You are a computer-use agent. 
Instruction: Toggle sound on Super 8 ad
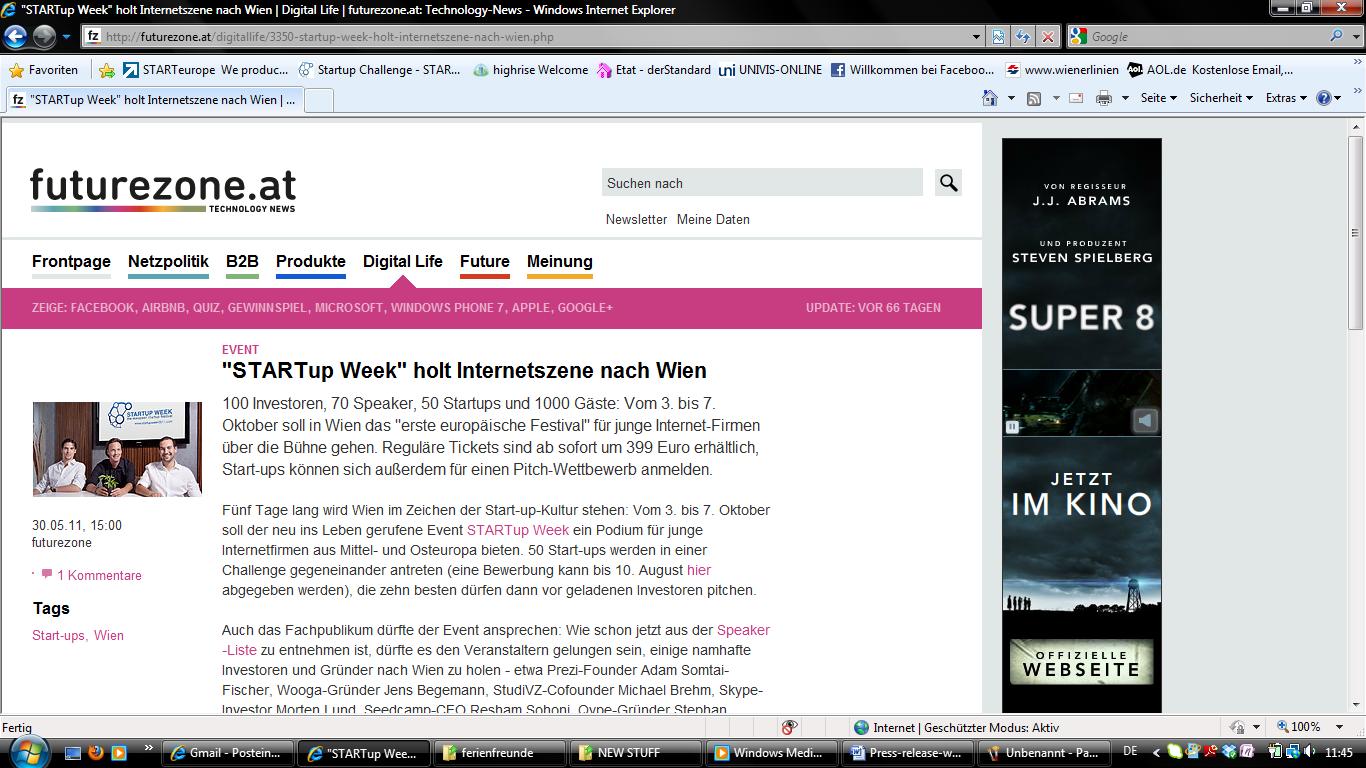pos(1145,421)
